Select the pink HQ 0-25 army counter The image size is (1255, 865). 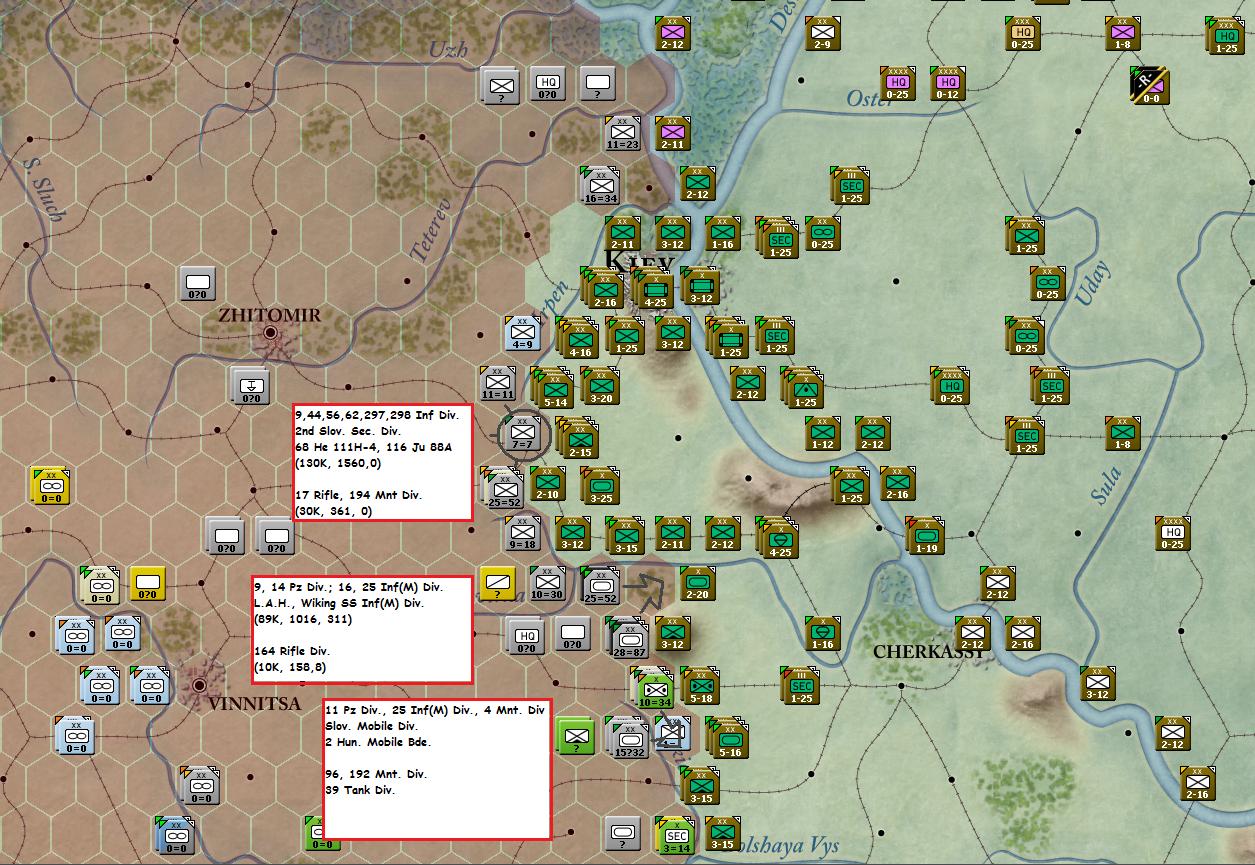point(897,84)
